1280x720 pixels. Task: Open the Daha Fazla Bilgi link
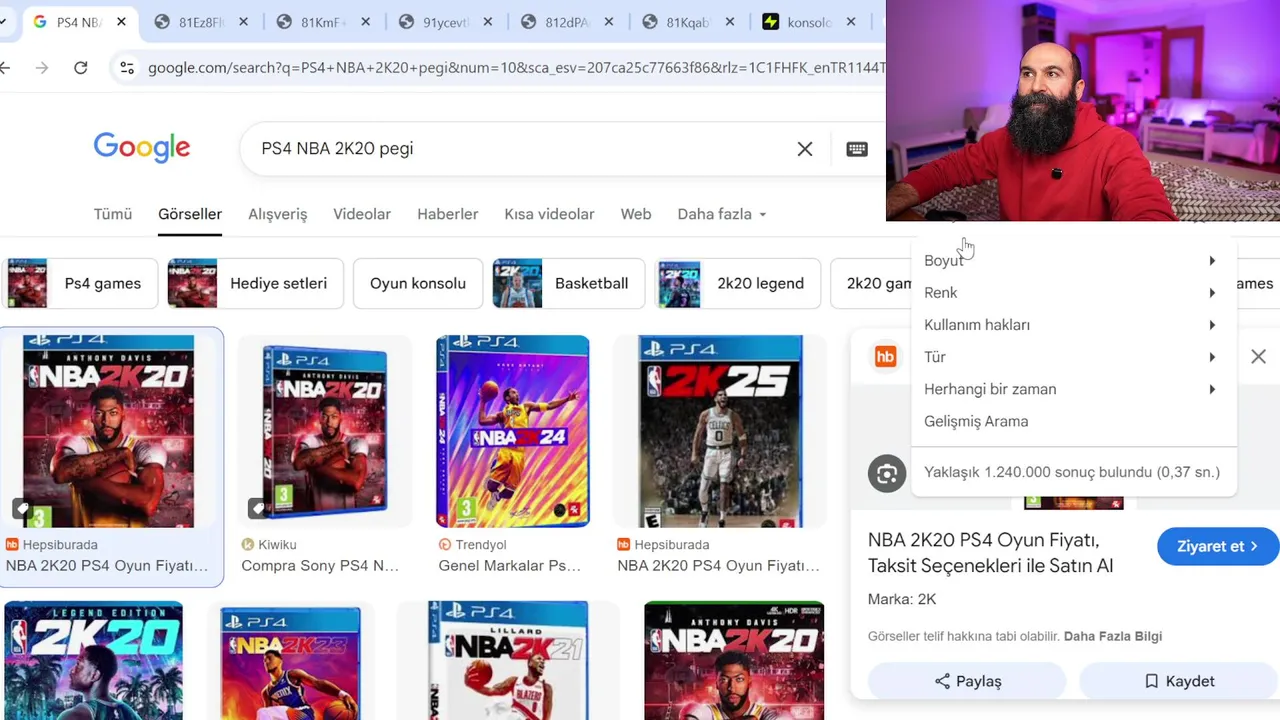[x=1113, y=636]
